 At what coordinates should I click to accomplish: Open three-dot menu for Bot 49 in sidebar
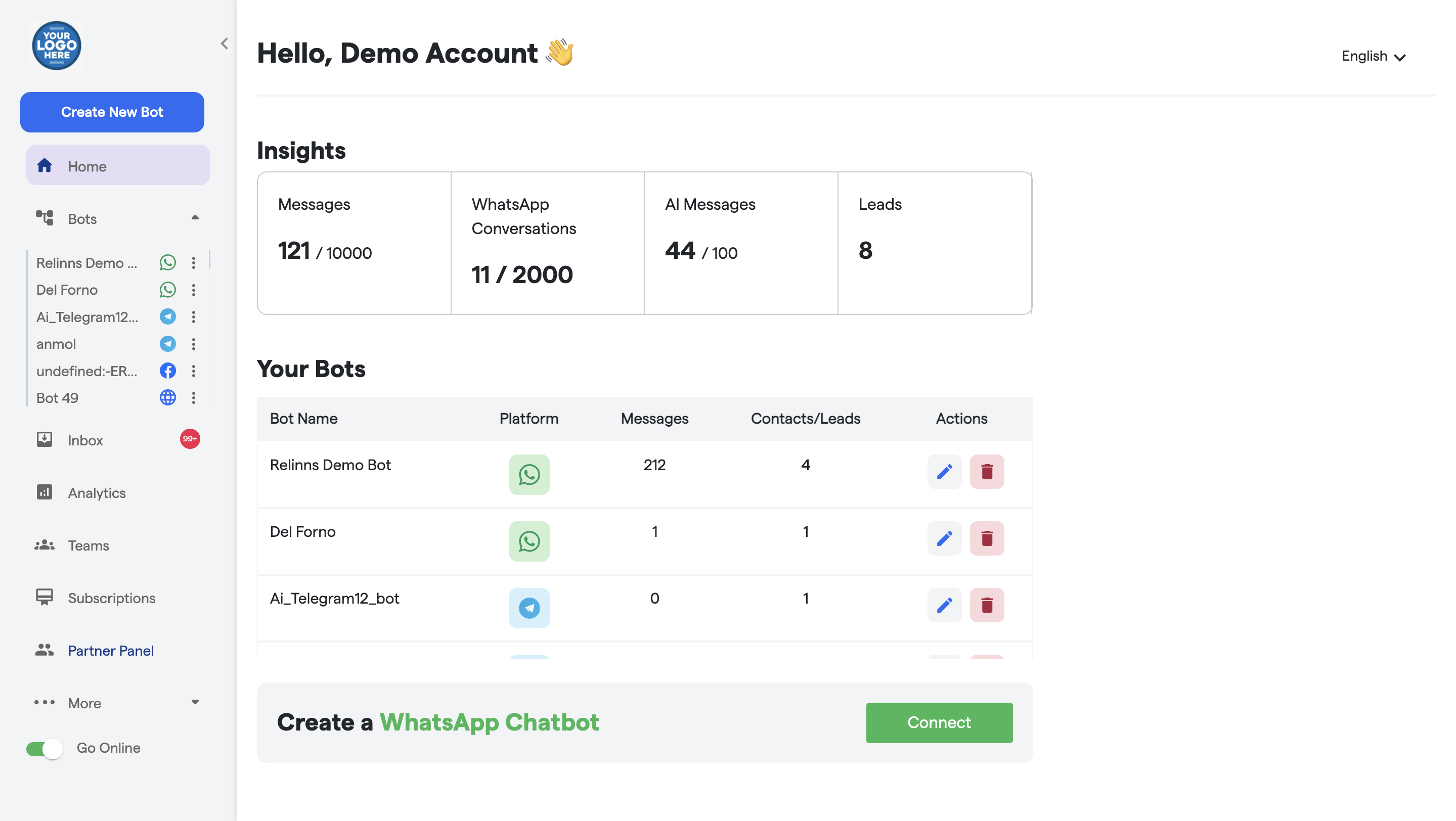pos(193,398)
